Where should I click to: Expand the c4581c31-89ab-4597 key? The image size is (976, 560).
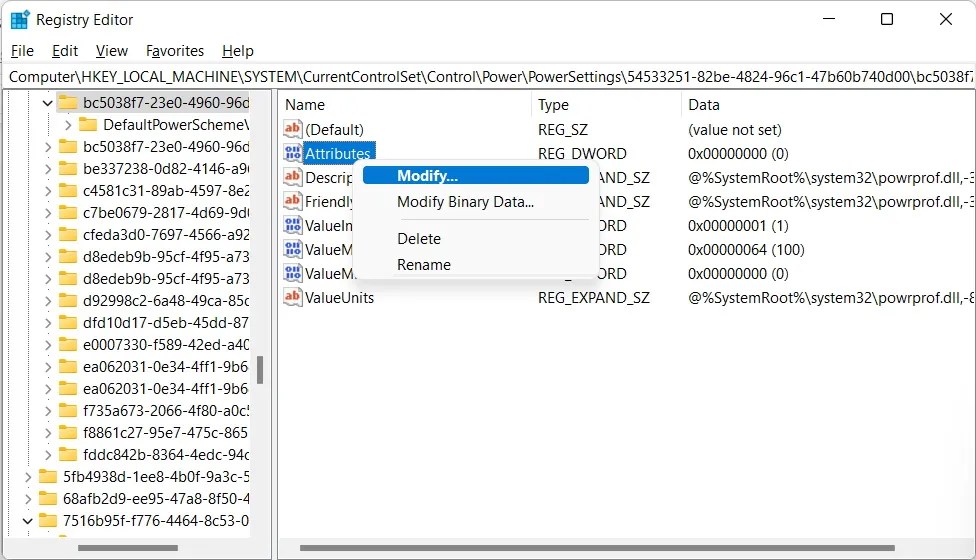pyautogui.click(x=48, y=191)
